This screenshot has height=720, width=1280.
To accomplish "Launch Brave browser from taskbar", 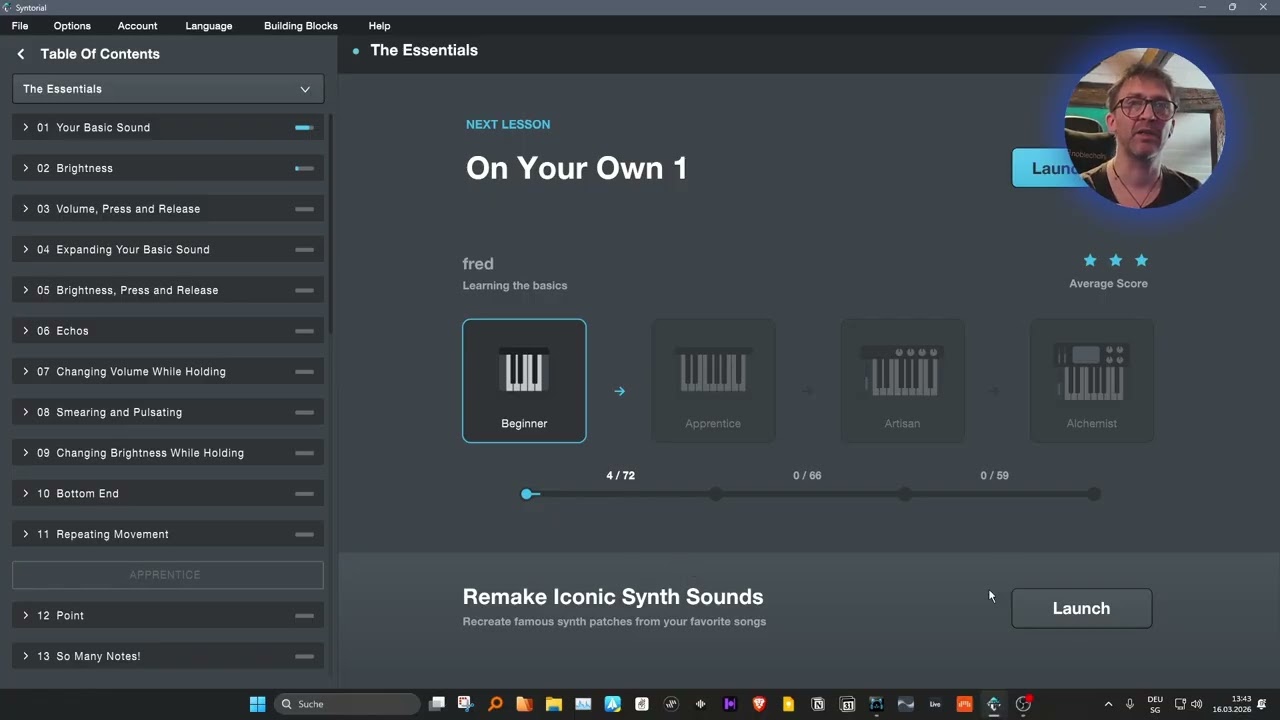I will click(x=759, y=704).
